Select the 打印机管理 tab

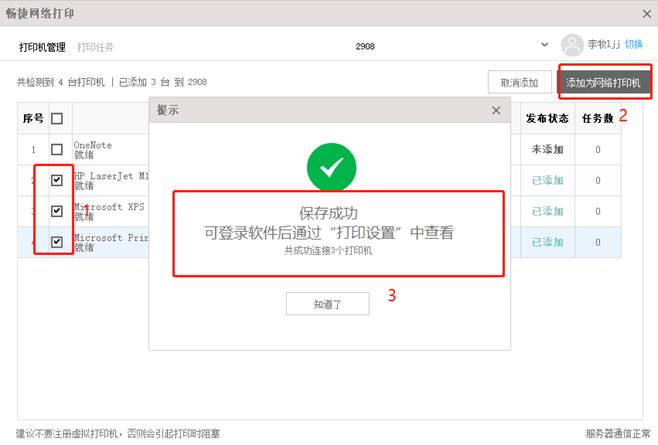(42, 47)
